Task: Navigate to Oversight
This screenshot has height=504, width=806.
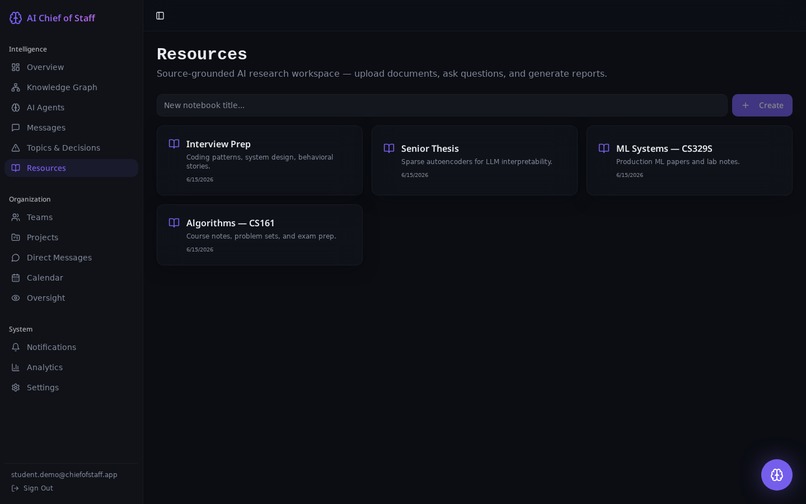Action: tap(71, 298)
